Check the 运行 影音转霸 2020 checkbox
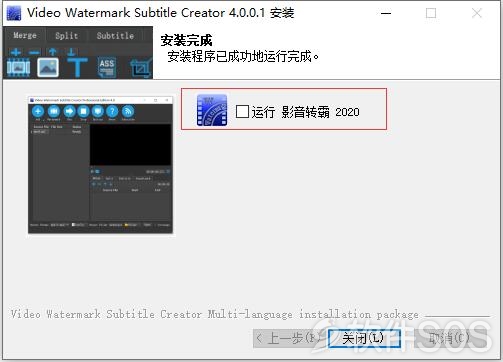The height and width of the screenshot is (362, 503). click(242, 112)
